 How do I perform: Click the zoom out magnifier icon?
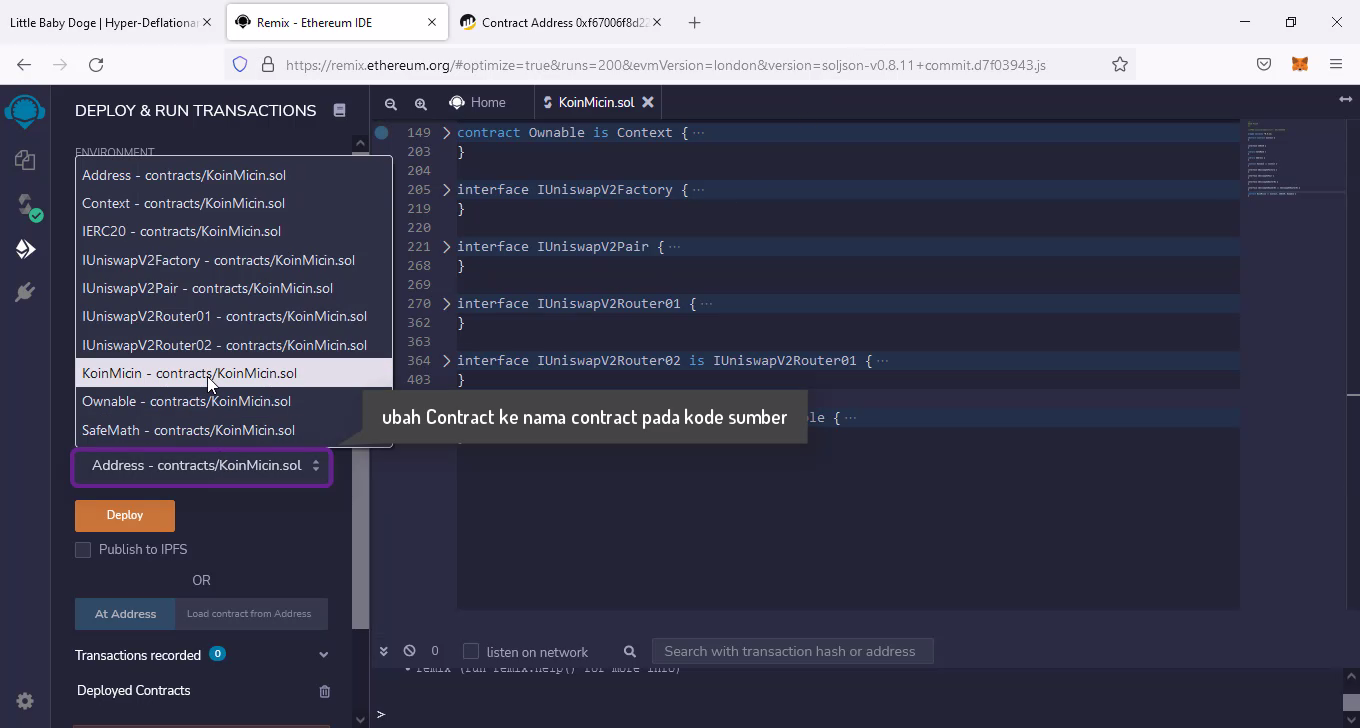(x=391, y=103)
